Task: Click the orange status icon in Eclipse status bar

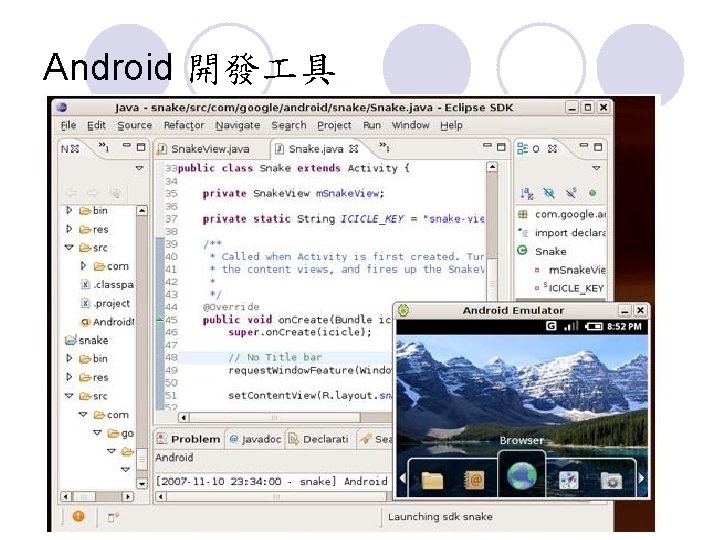Action: 79,516
